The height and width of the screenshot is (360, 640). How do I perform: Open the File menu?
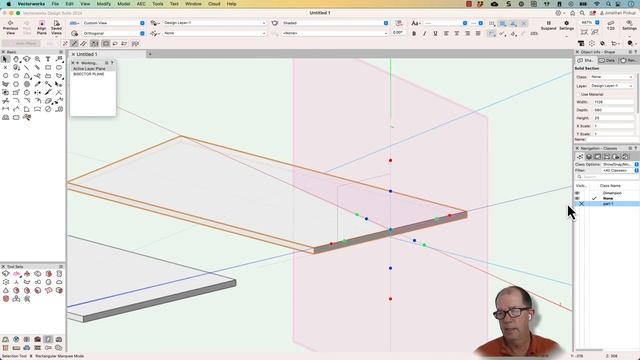coord(55,4)
